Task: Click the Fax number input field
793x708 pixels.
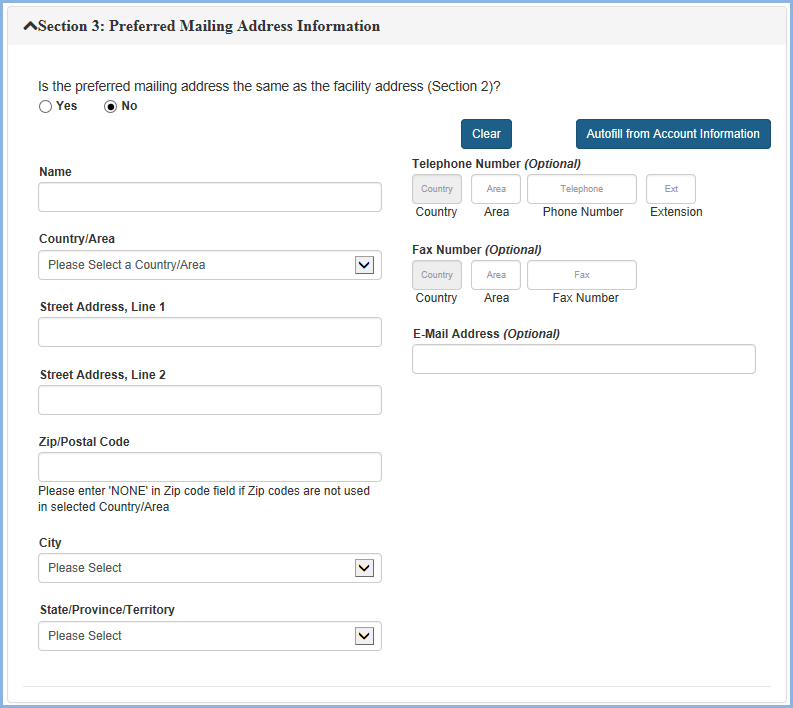Action: tap(582, 275)
